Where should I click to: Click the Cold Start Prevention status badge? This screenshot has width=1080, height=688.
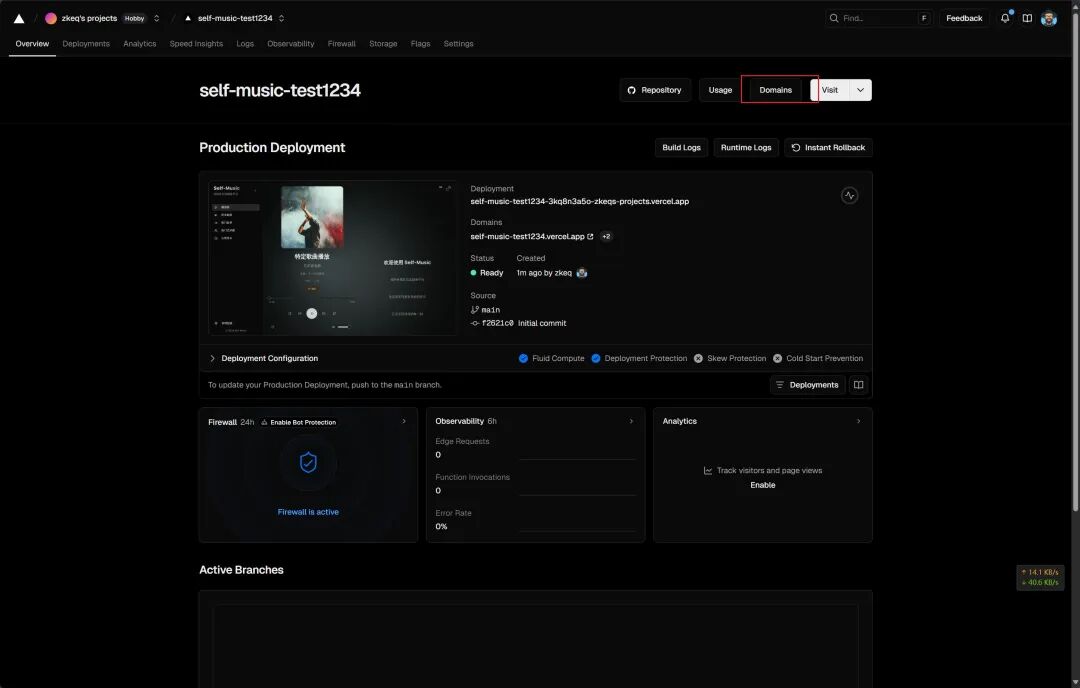tap(818, 358)
